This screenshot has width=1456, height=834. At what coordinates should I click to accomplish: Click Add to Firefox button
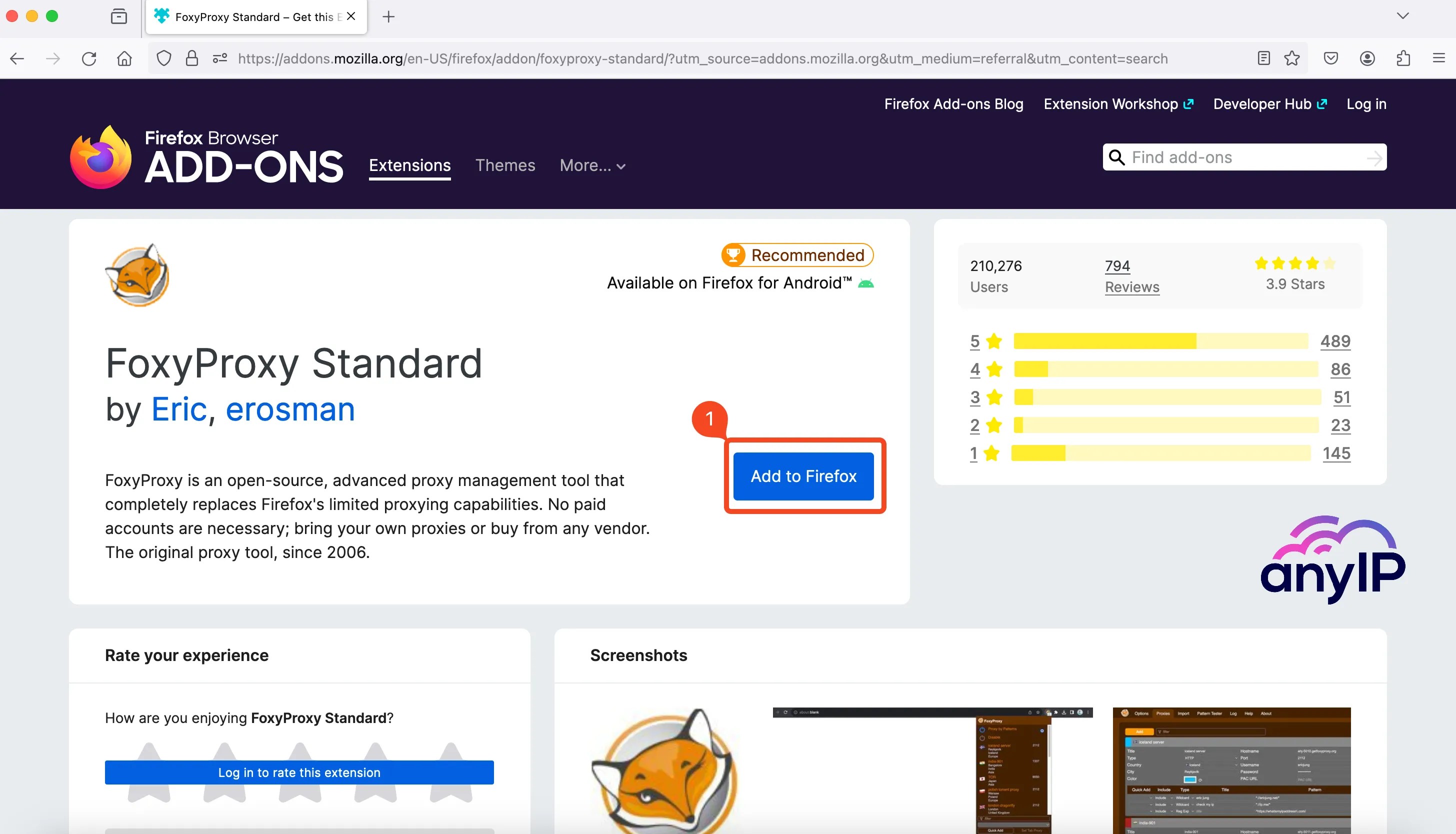point(803,476)
